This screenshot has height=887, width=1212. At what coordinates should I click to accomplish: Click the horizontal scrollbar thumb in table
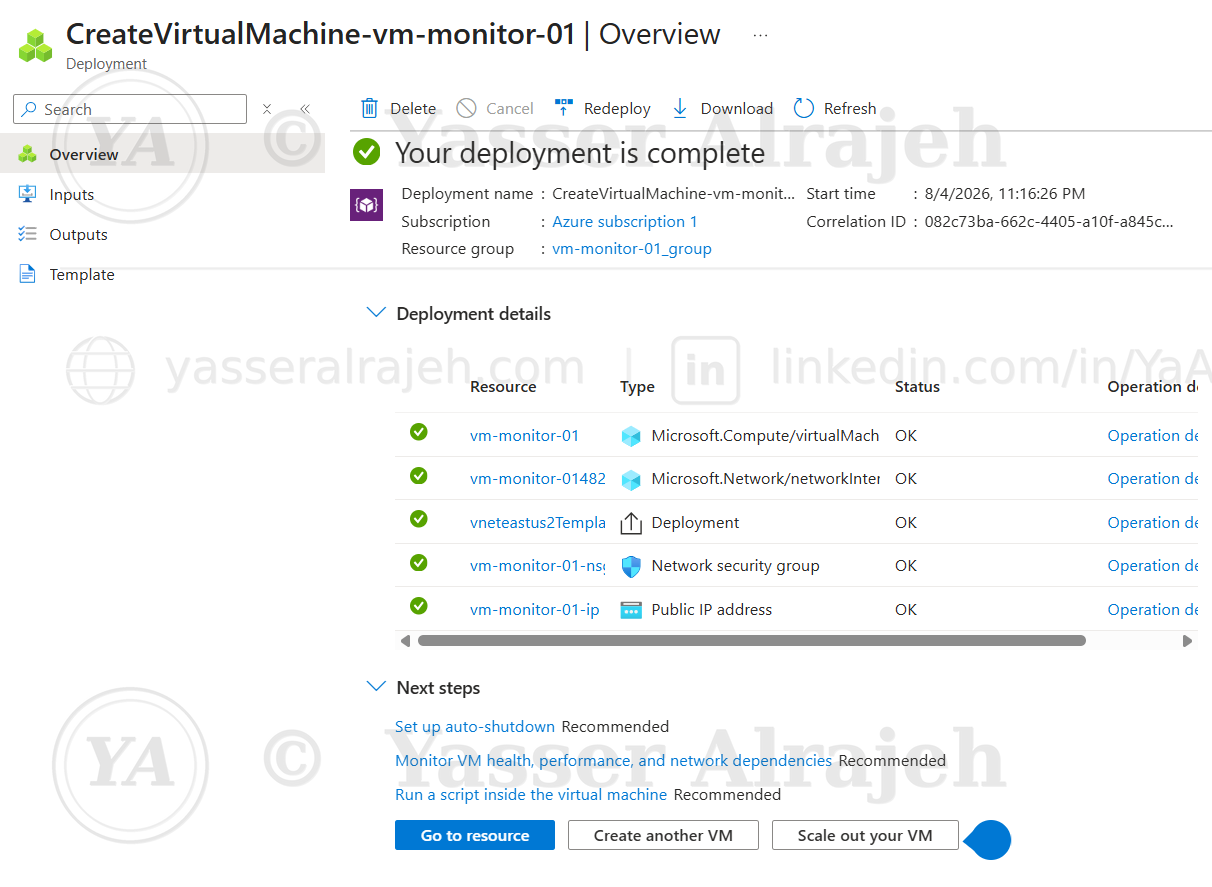tap(751, 641)
